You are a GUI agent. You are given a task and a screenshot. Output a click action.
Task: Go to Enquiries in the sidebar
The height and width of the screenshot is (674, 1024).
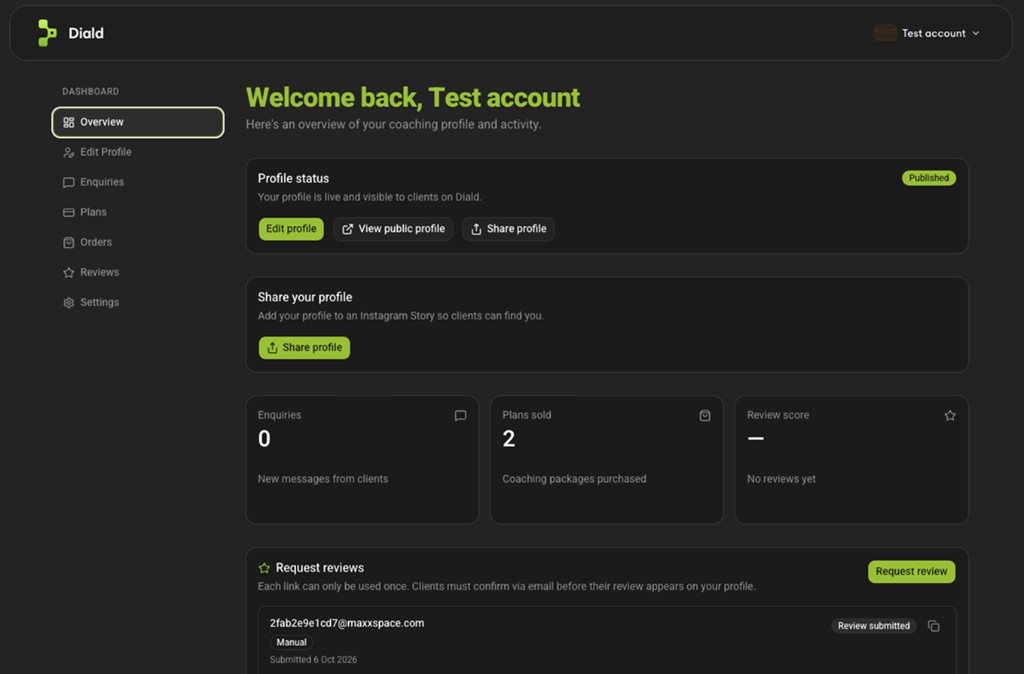coord(138,182)
